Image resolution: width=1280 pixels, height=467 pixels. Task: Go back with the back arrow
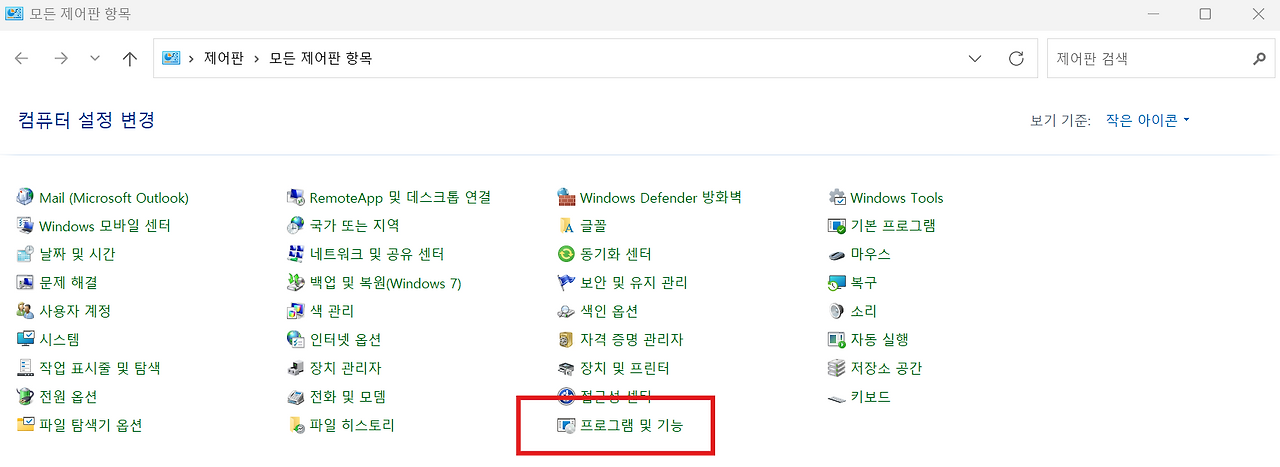(x=22, y=59)
